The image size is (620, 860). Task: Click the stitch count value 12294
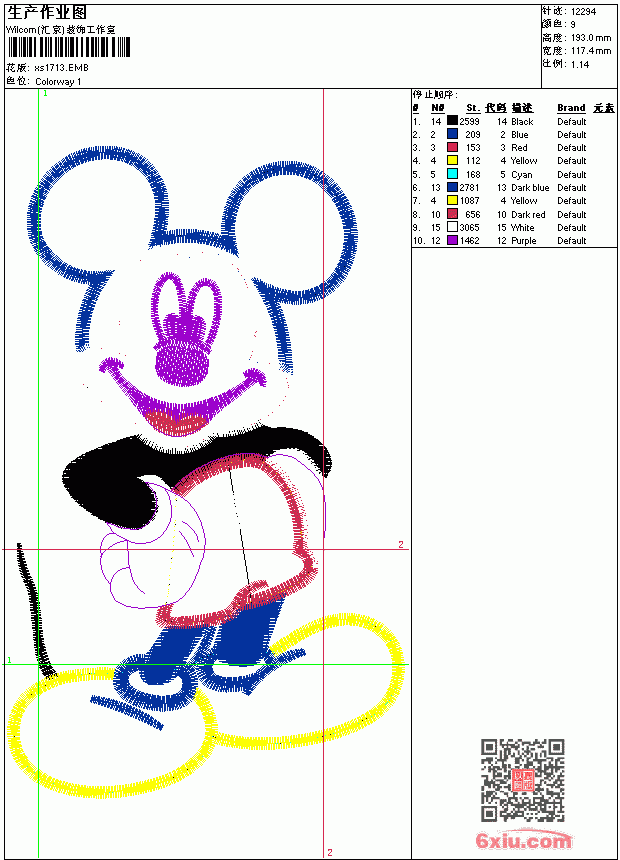pyautogui.click(x=583, y=12)
